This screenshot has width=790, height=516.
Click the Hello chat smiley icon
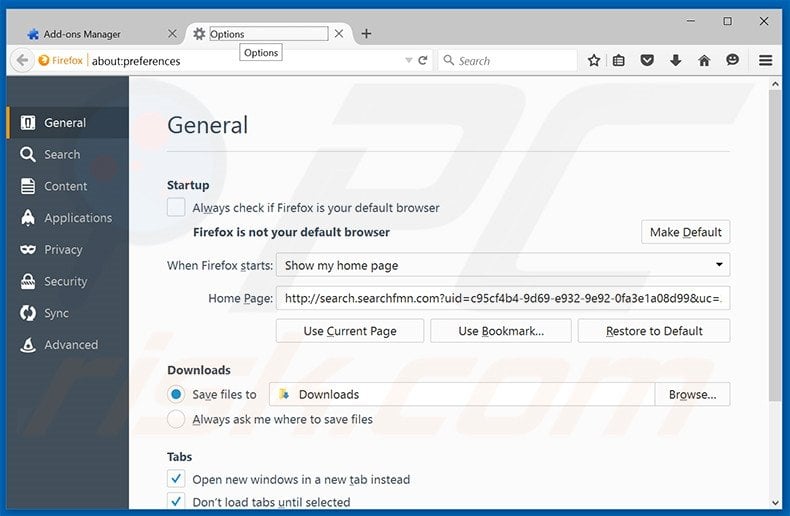tap(732, 60)
